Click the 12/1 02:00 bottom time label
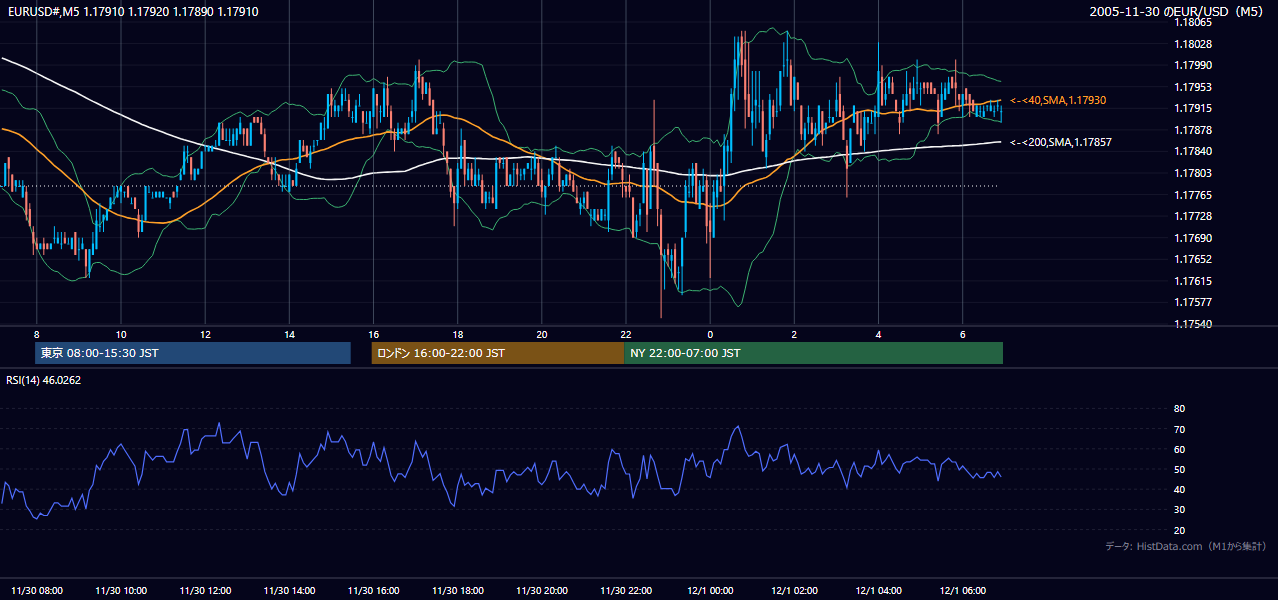 (x=795, y=591)
